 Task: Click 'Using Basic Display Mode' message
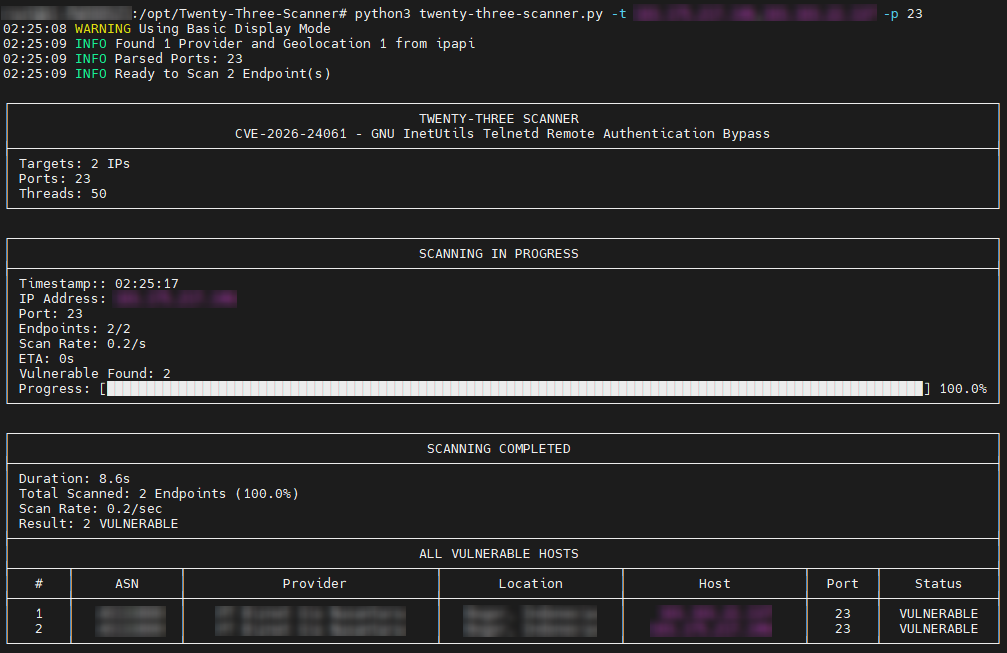pos(234,29)
